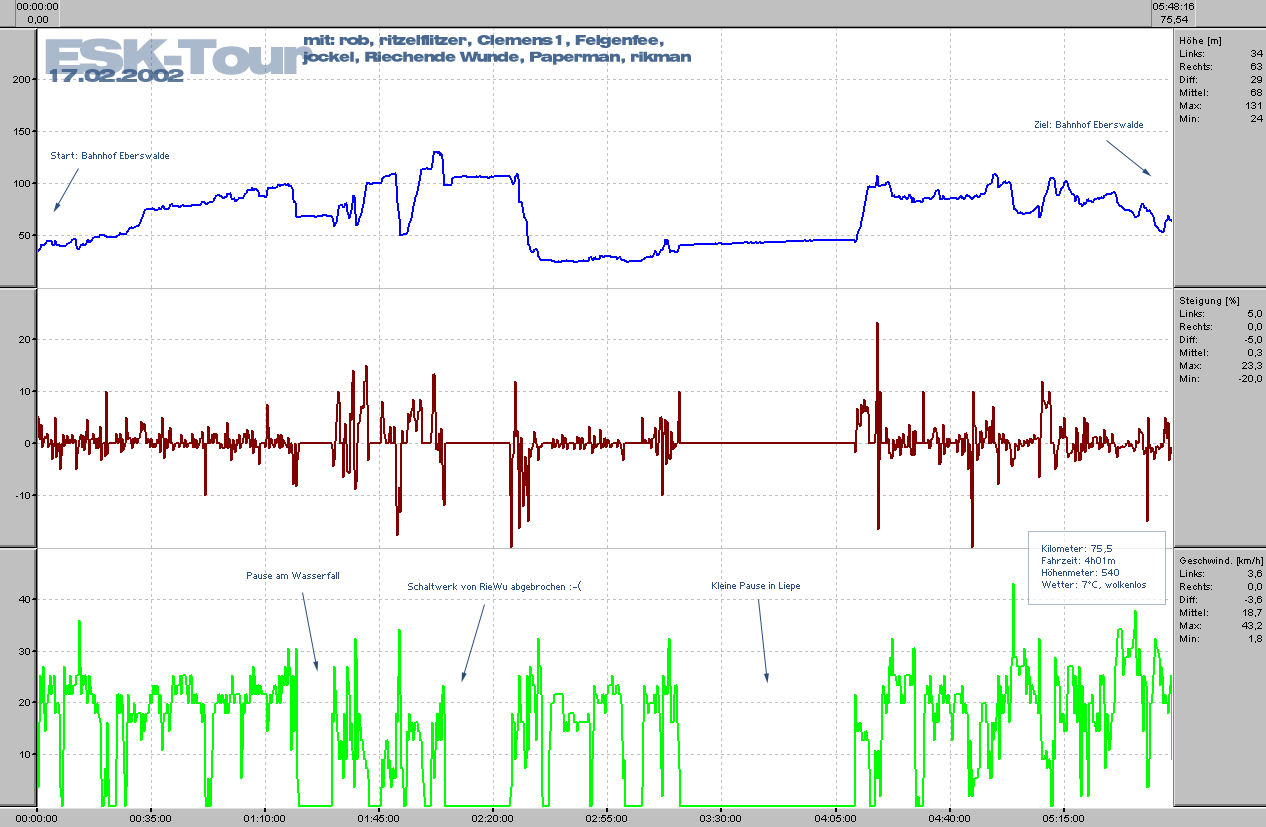Click the right cursor readout 05:48:16 at top
Screen dimensions: 1266x827
[x=1173, y=6]
